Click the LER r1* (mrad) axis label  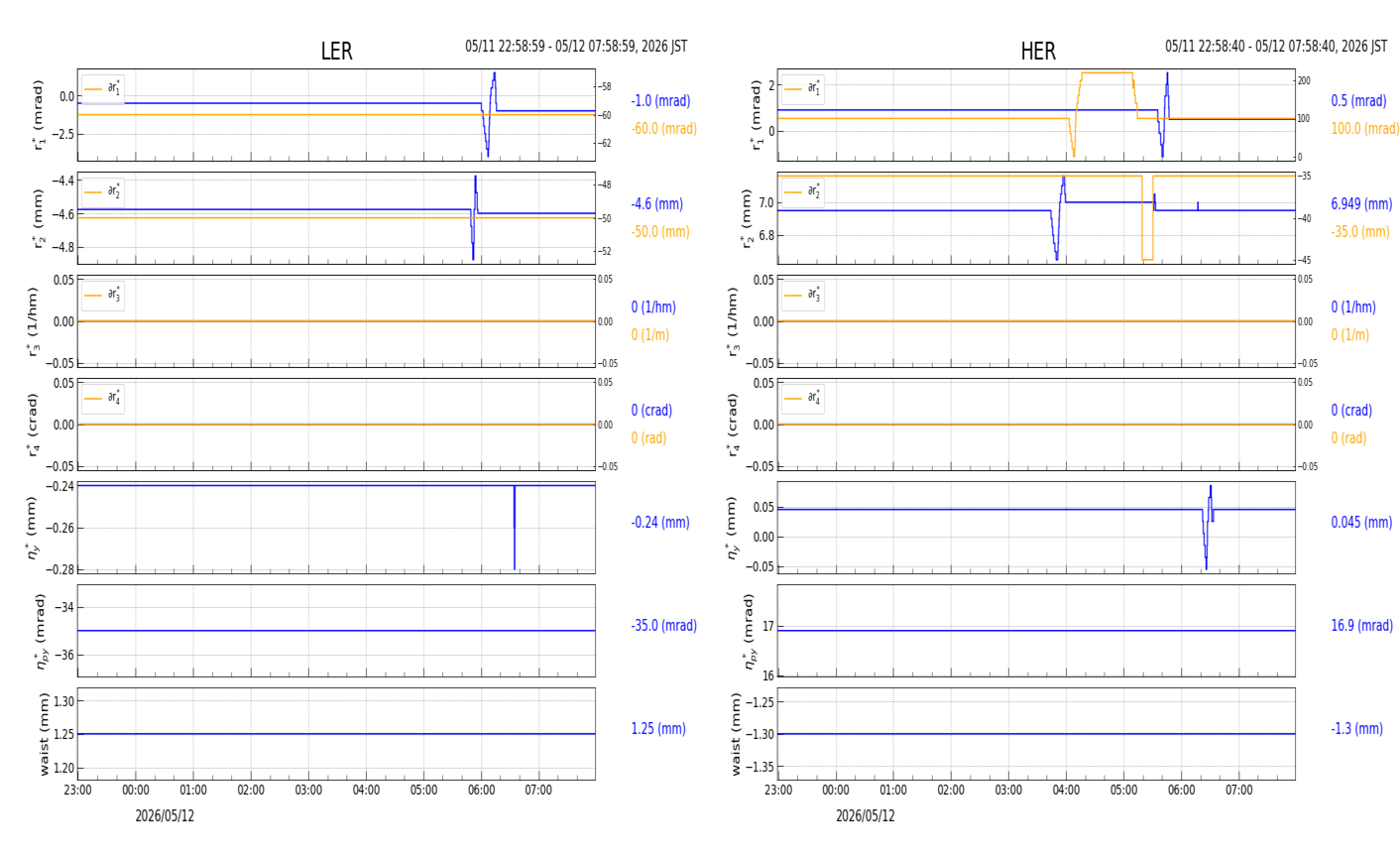(39, 115)
